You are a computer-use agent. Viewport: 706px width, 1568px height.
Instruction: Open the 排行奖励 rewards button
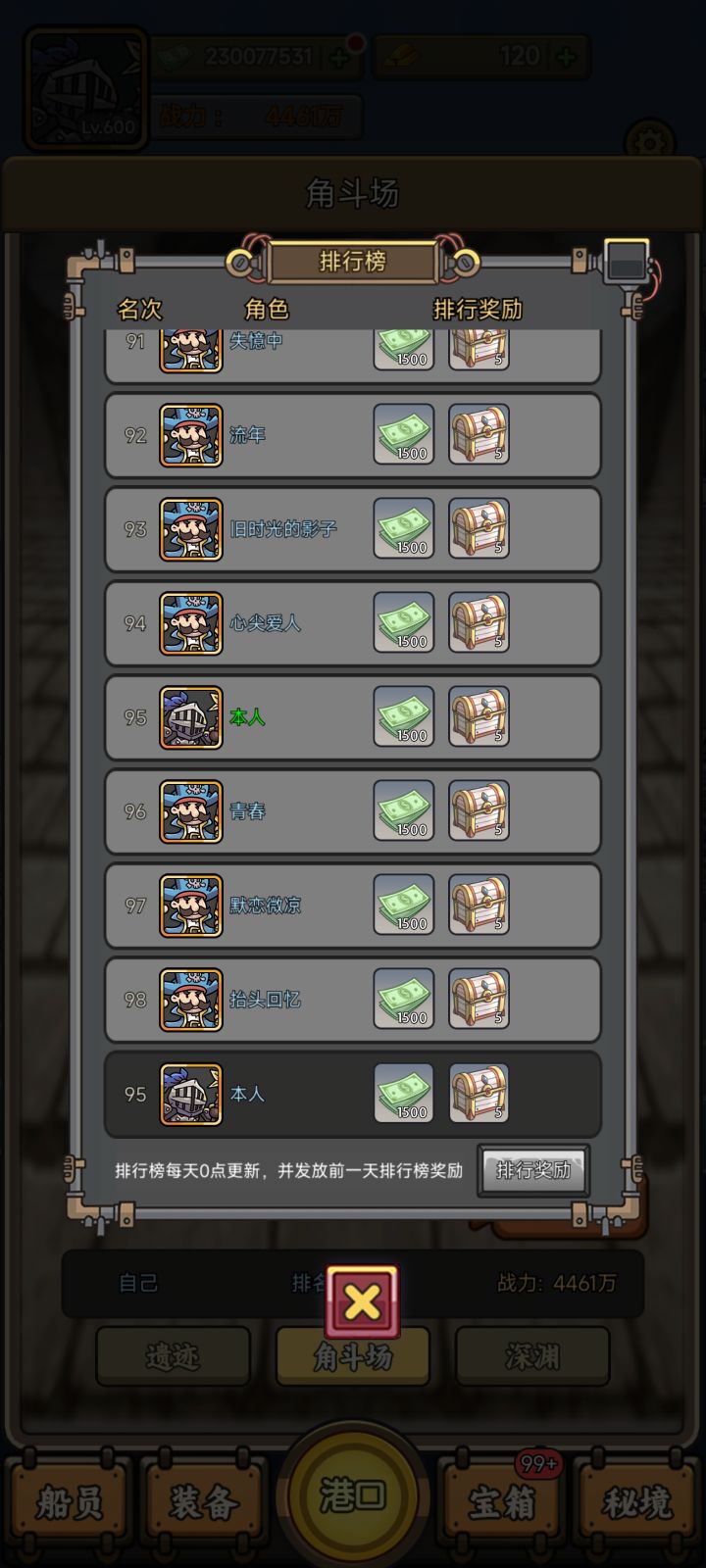pos(533,1170)
